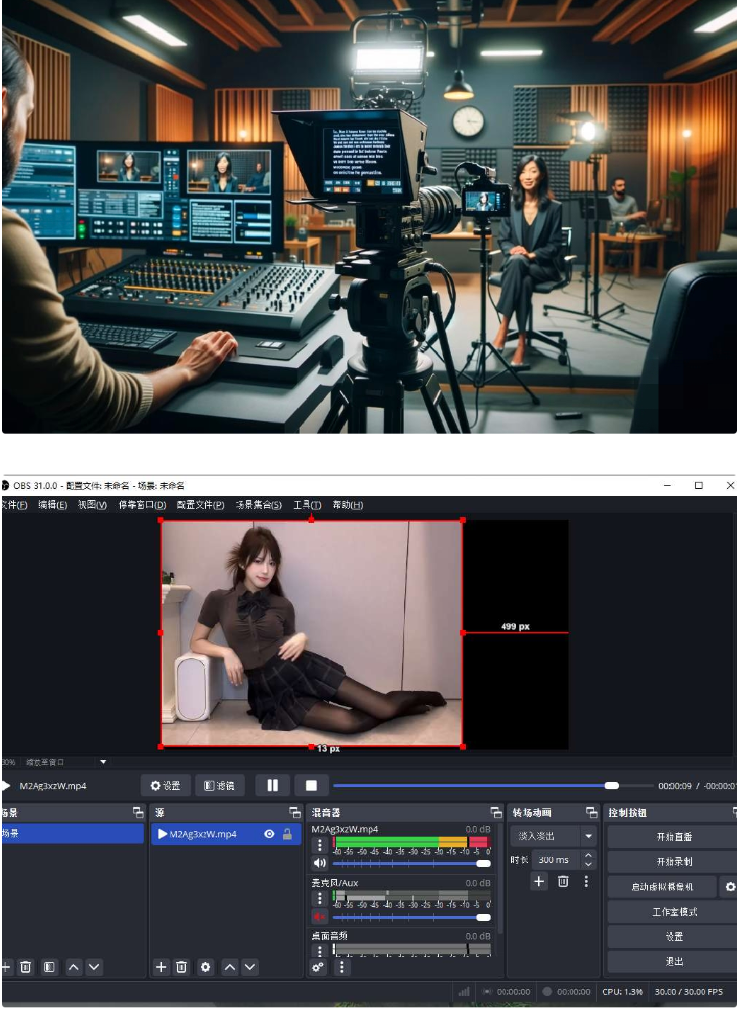The height and width of the screenshot is (1012, 738).
Task: Increase the transition duration with up arrow
Action: (588, 855)
